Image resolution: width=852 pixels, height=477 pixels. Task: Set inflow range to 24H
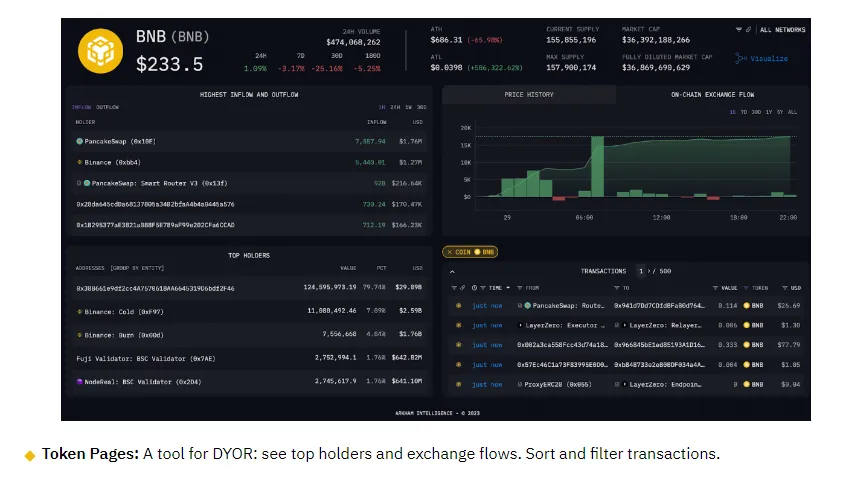click(395, 107)
